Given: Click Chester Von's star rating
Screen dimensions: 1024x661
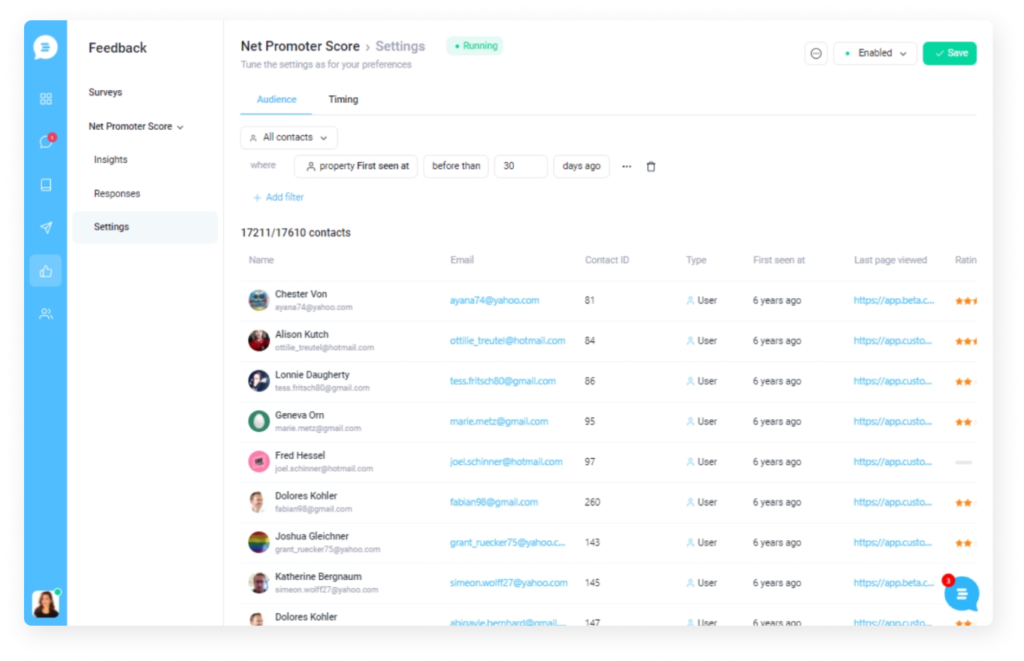Looking at the screenshot, I should tap(966, 301).
